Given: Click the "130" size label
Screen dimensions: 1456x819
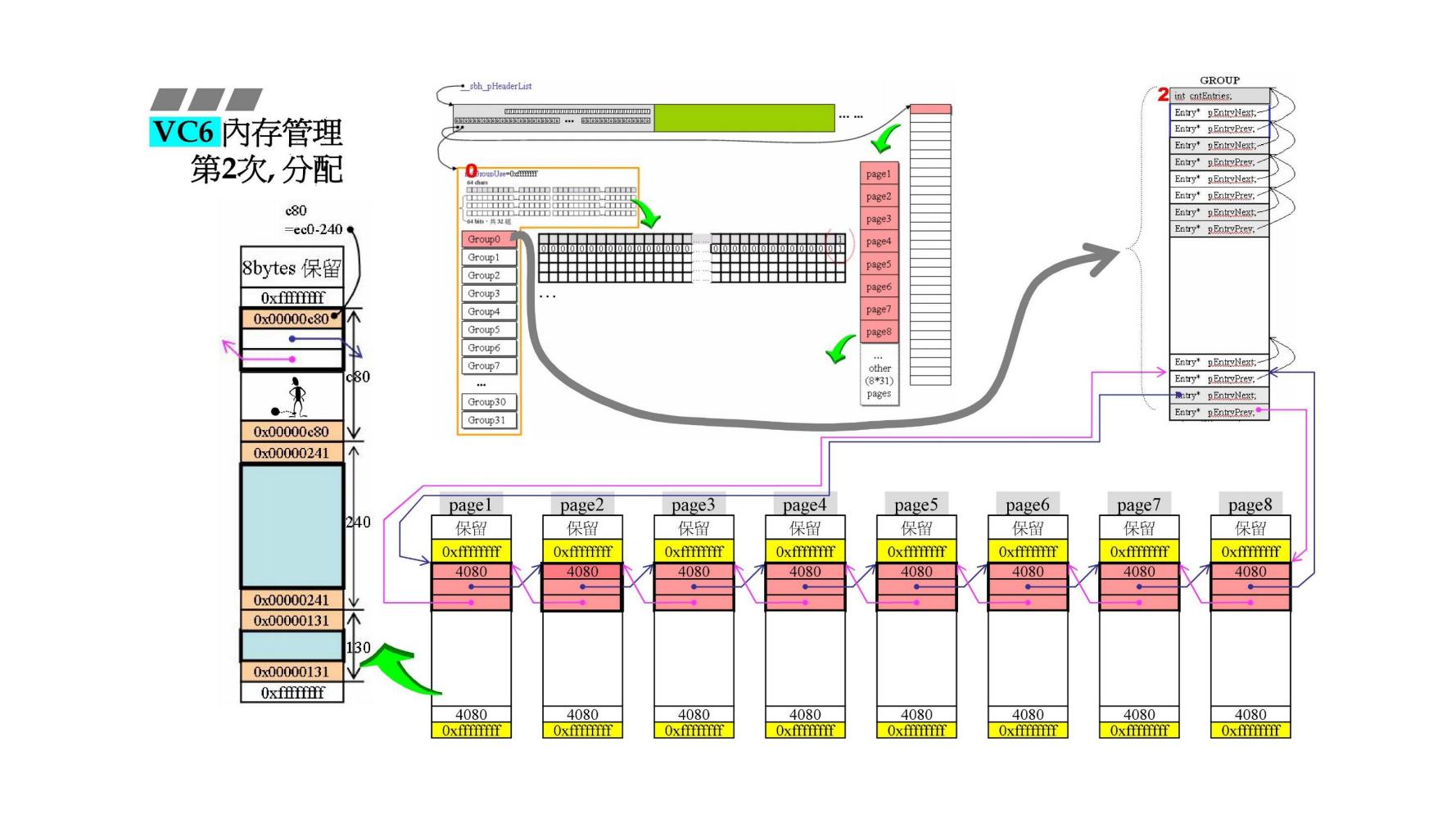Looking at the screenshot, I should pos(358,647).
